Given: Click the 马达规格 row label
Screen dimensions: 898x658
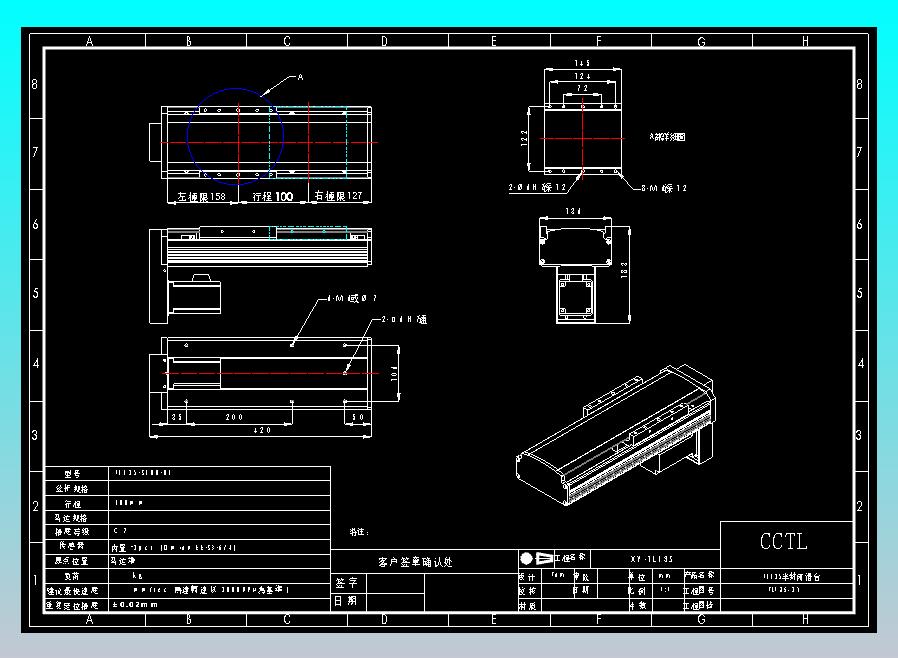Looking at the screenshot, I should click(71, 518).
